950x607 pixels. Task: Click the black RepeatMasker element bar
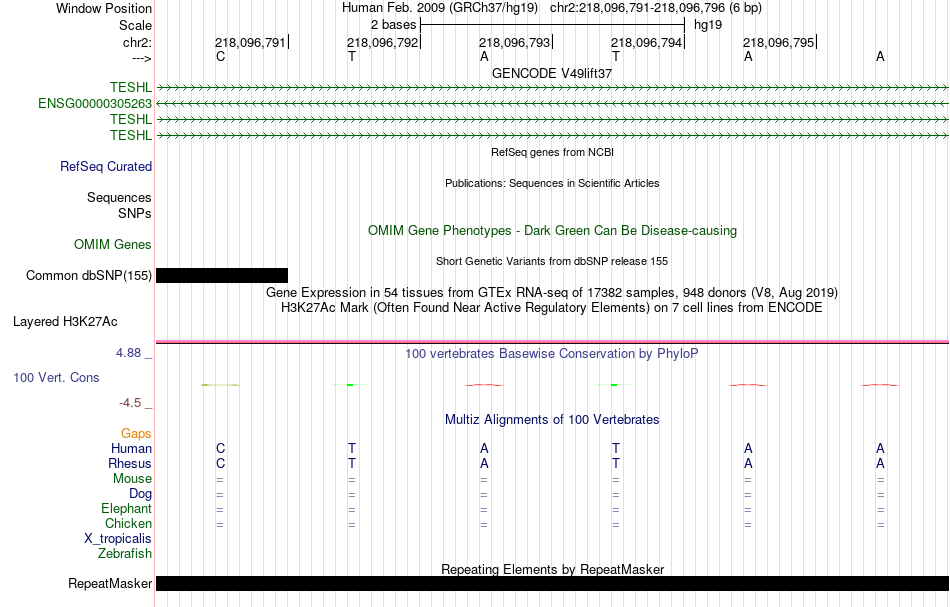[x=553, y=583]
